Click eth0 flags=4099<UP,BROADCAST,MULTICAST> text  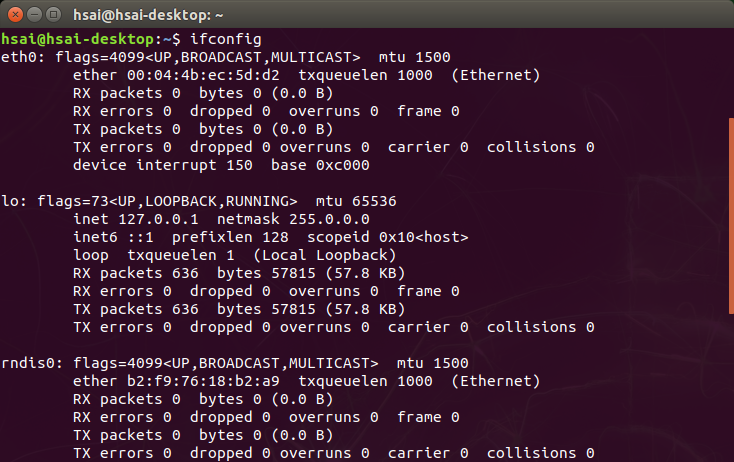208,57
